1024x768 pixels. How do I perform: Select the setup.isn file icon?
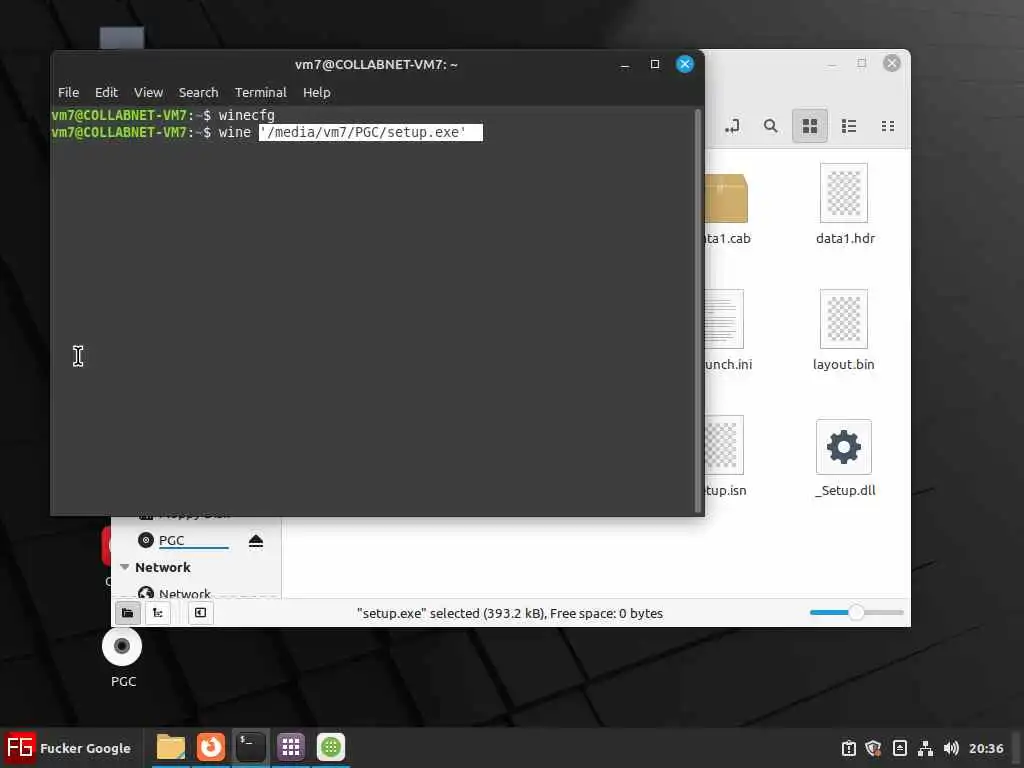725,445
